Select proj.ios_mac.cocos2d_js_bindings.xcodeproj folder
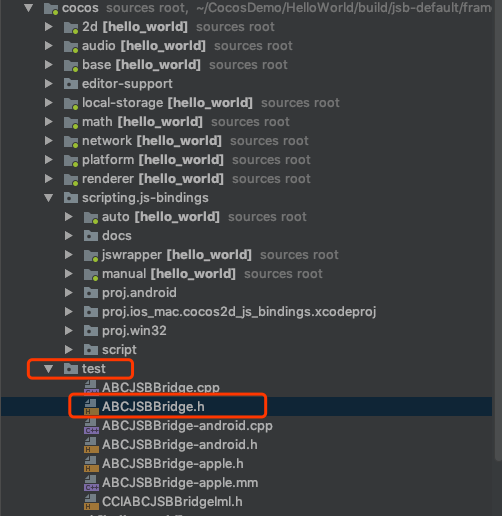Image resolution: width=502 pixels, height=516 pixels. point(239,312)
